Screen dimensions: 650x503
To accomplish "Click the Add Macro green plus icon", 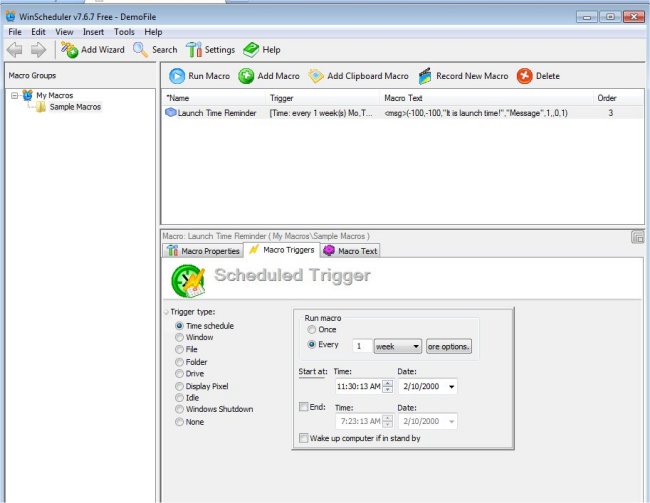I will pyautogui.click(x=246, y=76).
